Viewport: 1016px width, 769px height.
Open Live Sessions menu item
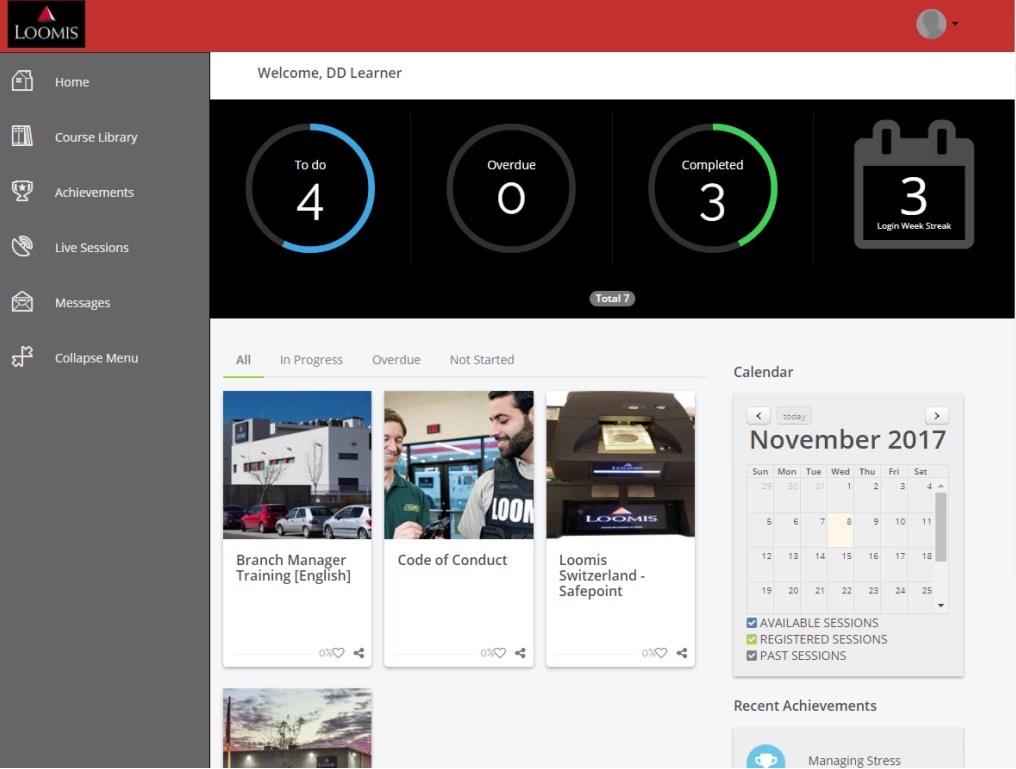coord(91,247)
